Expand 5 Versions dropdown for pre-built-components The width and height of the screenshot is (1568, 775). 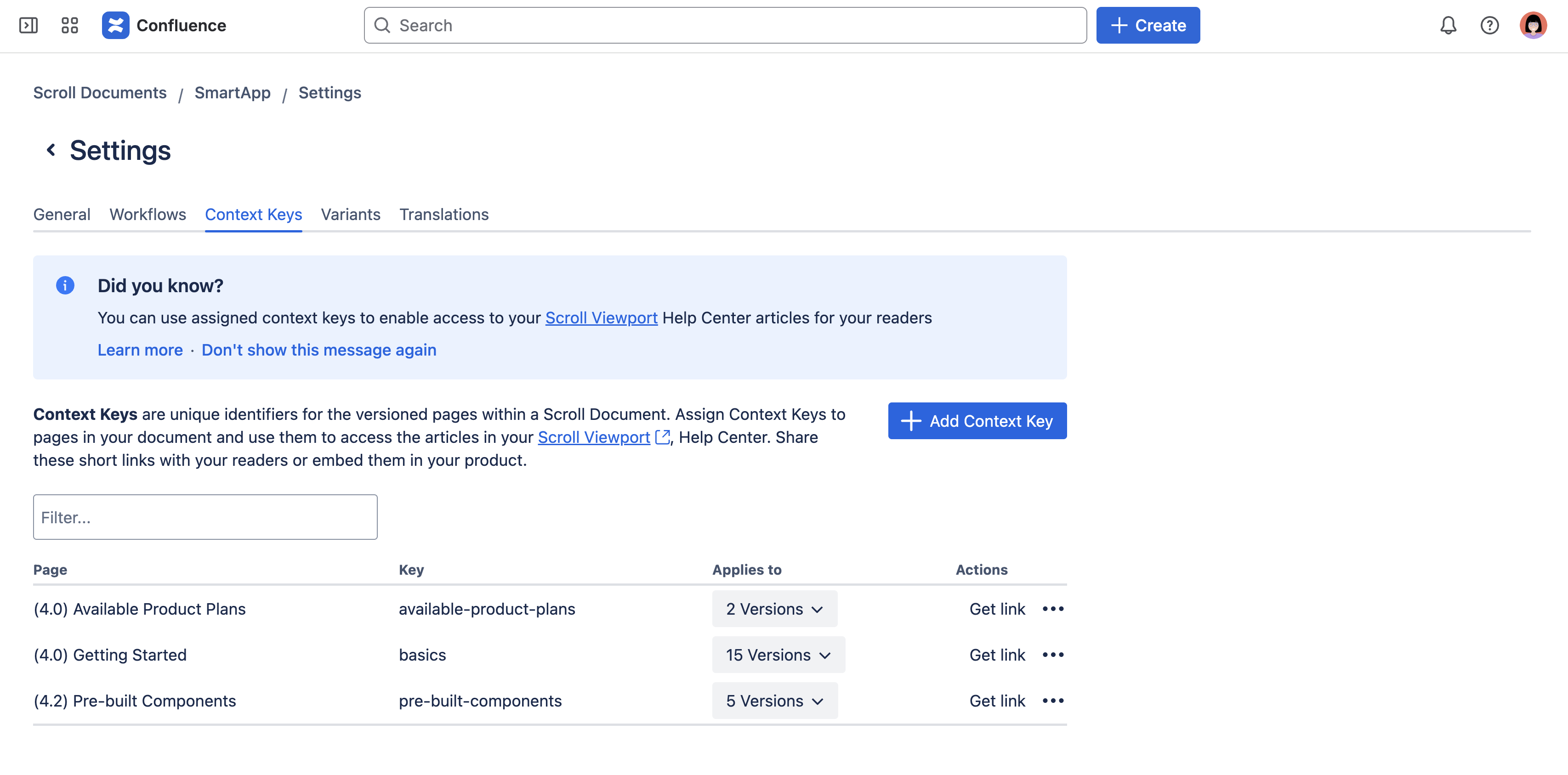775,701
